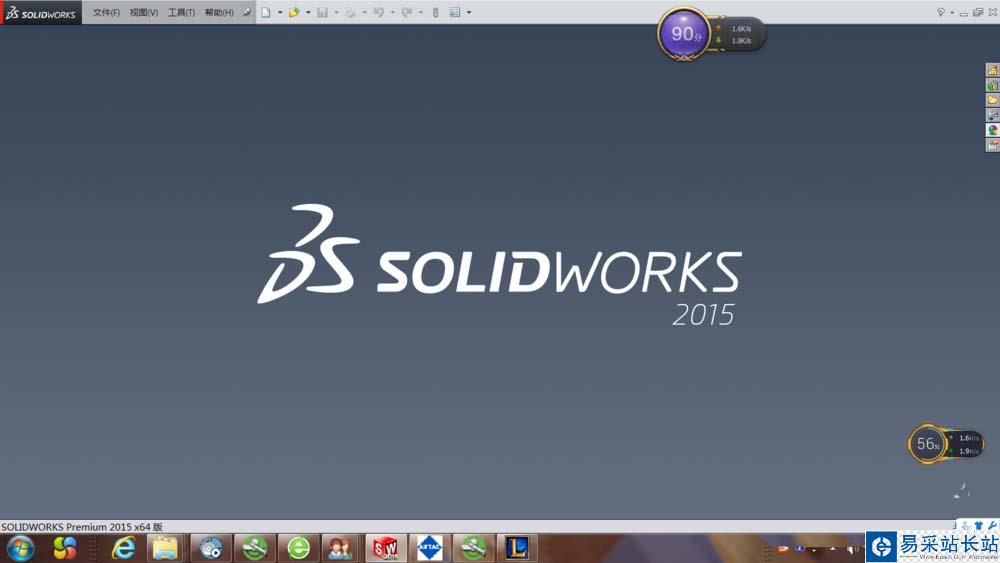
Task: Open Custom Properties task pane tab
Action: (992, 145)
